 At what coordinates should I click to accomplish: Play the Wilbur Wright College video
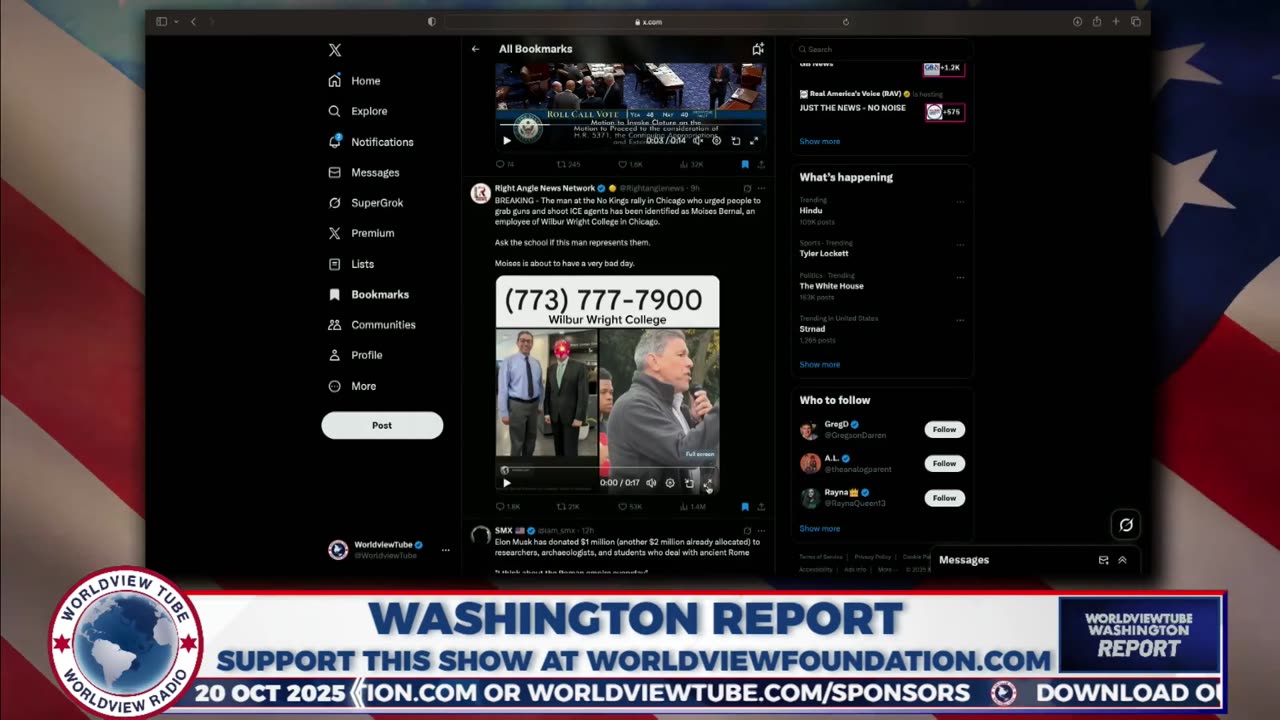coord(507,483)
